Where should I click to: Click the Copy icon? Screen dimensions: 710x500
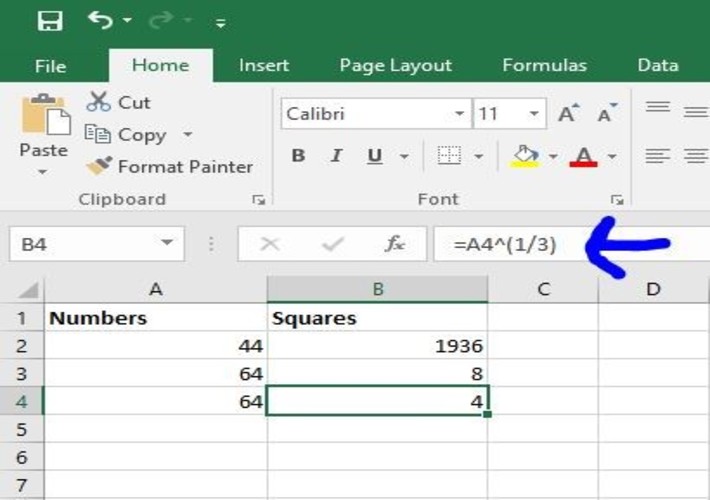coord(97,134)
